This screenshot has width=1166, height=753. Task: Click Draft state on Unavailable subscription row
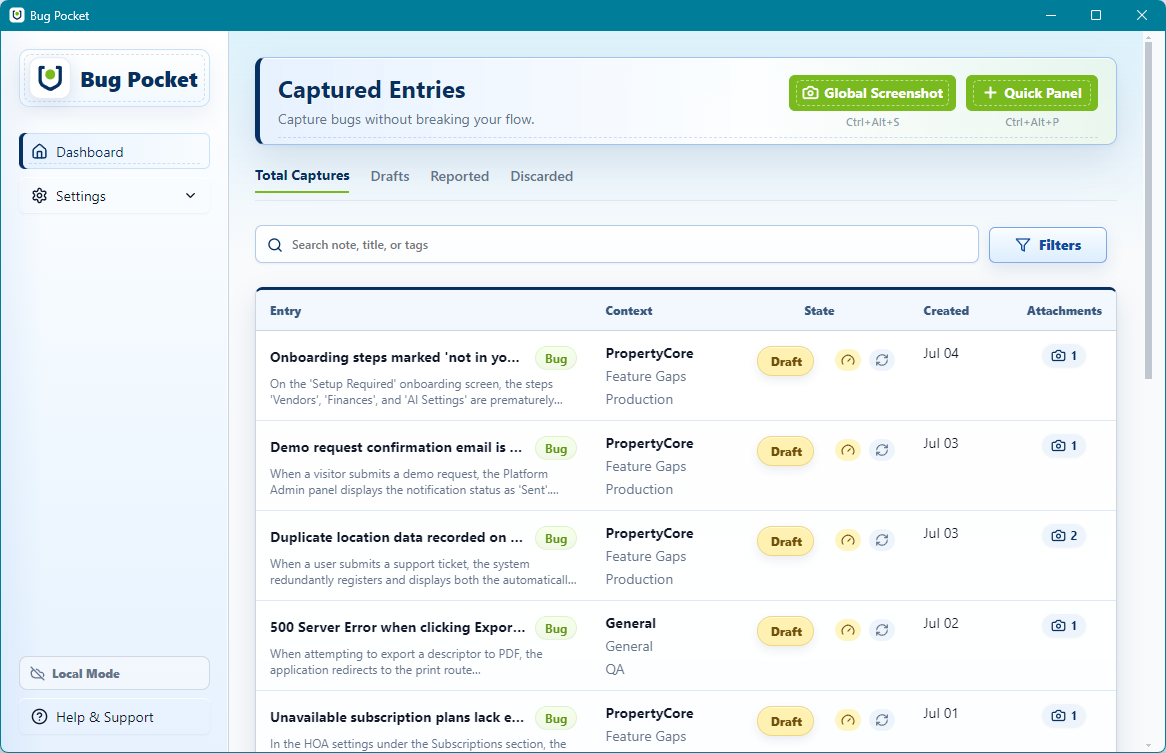786,722
